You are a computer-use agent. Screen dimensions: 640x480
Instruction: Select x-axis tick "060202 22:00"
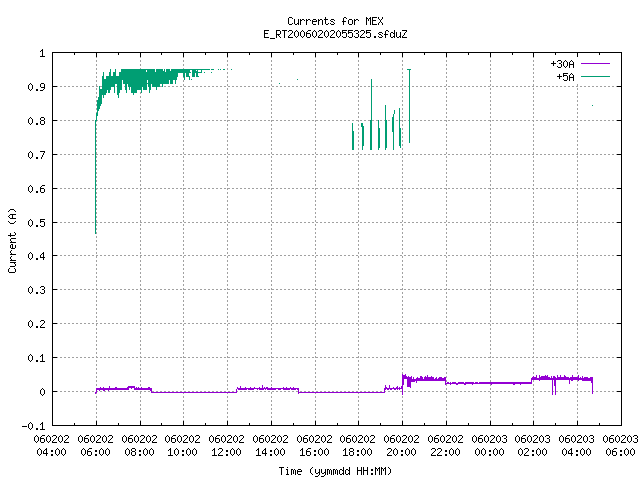[445, 446]
